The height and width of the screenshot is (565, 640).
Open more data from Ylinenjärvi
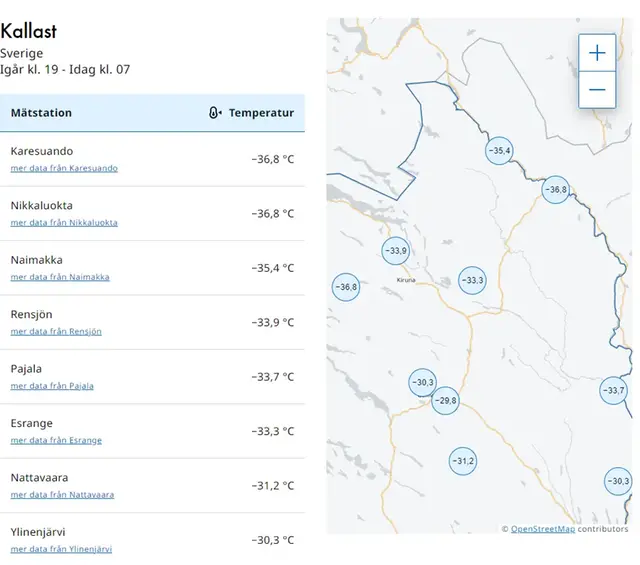tap(61, 549)
